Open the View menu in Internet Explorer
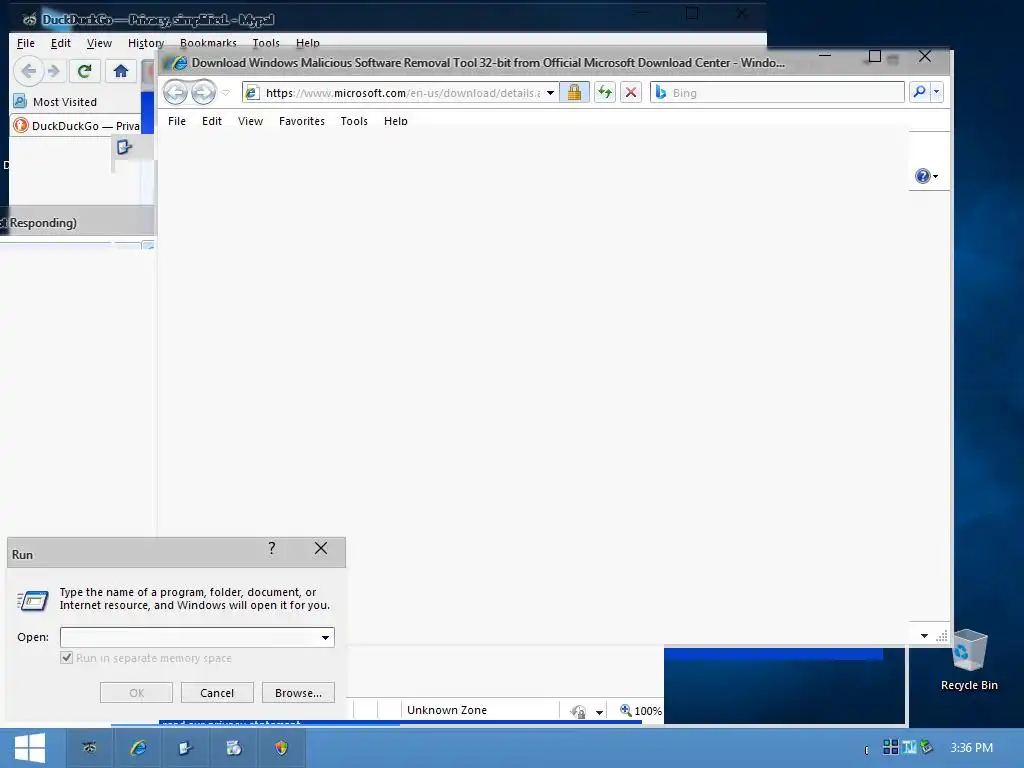 (x=250, y=121)
